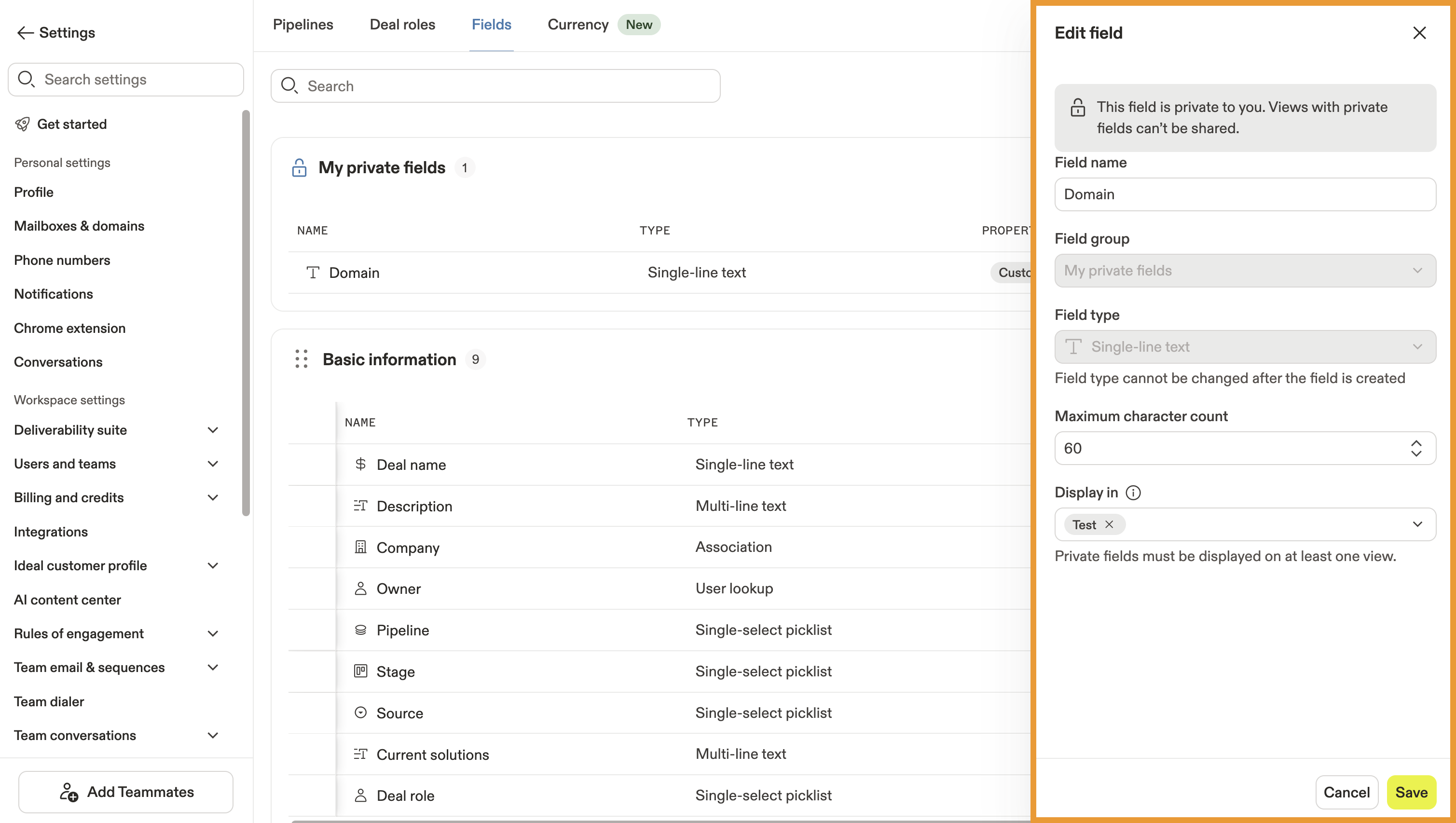Click the info icon next to Display in
Image resolution: width=1456 pixels, height=823 pixels.
point(1133,493)
